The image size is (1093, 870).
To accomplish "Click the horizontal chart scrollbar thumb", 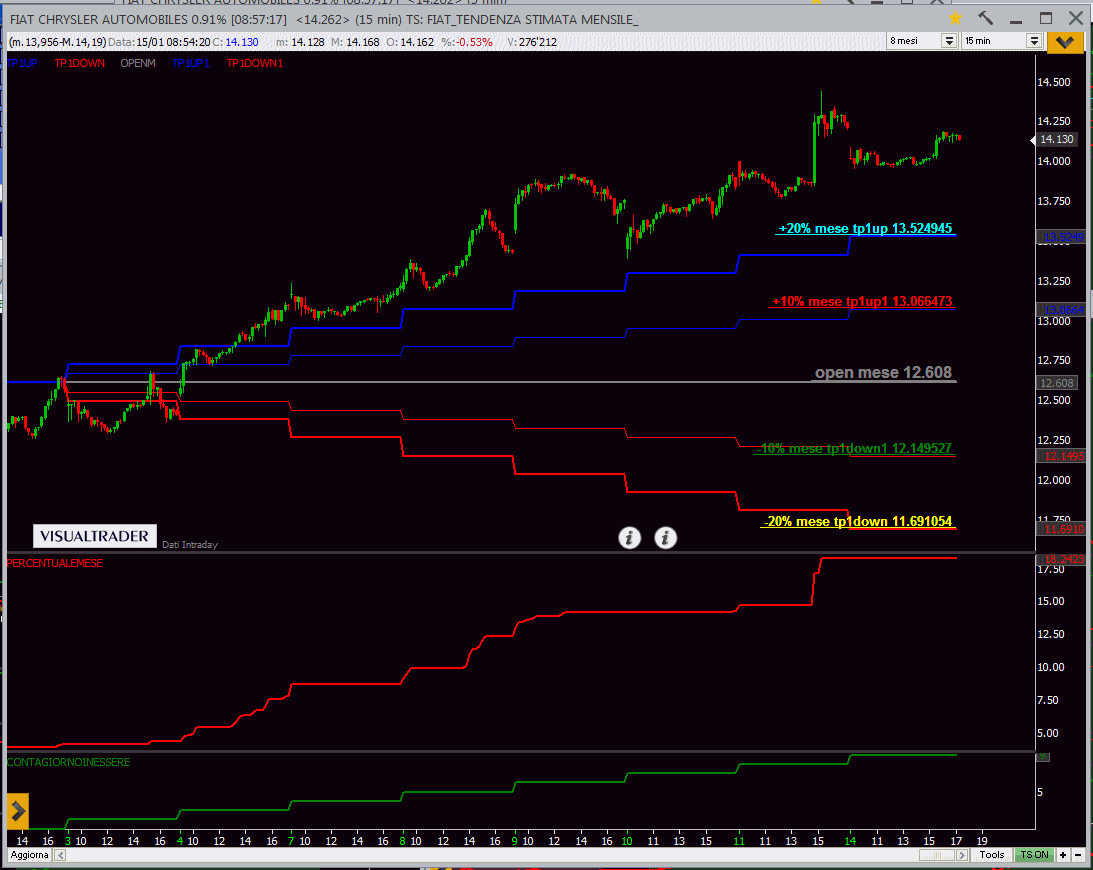I will tap(937, 855).
